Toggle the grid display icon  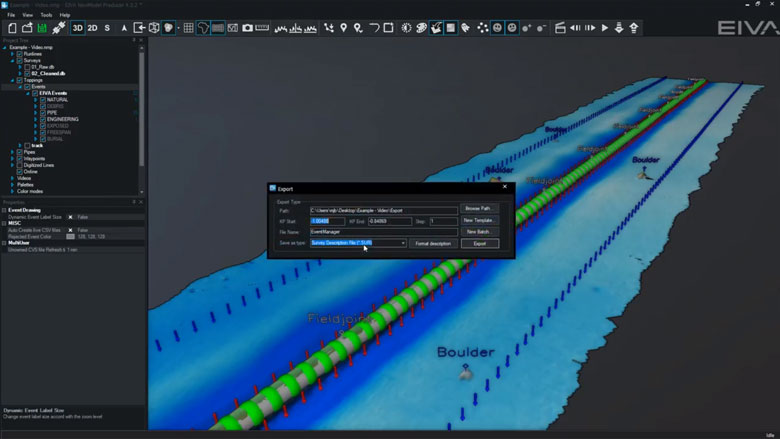click(x=188, y=28)
